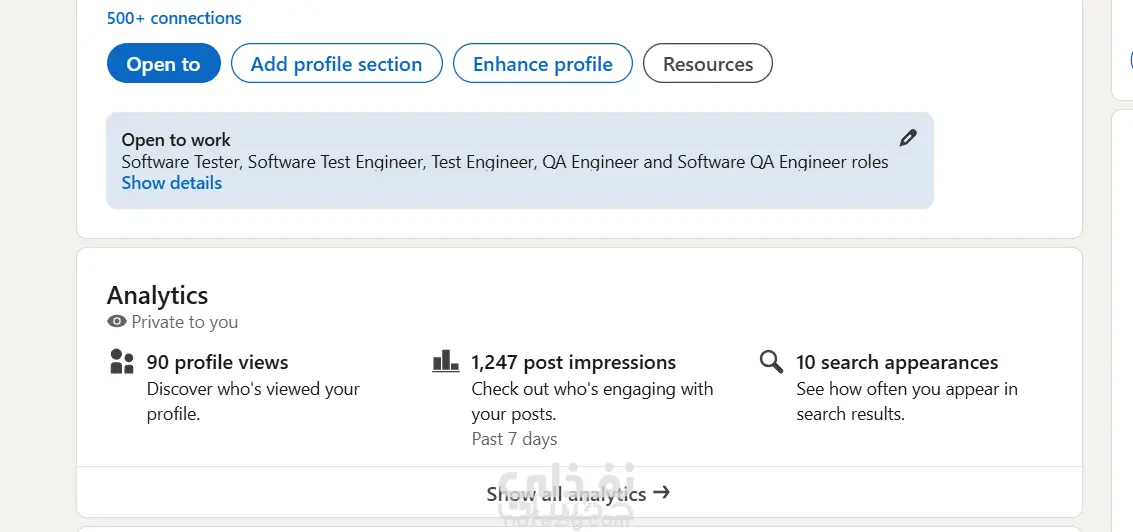The image size is (1133, 532).
Task: Edit Open to work preferences with pencil icon
Action: (908, 137)
